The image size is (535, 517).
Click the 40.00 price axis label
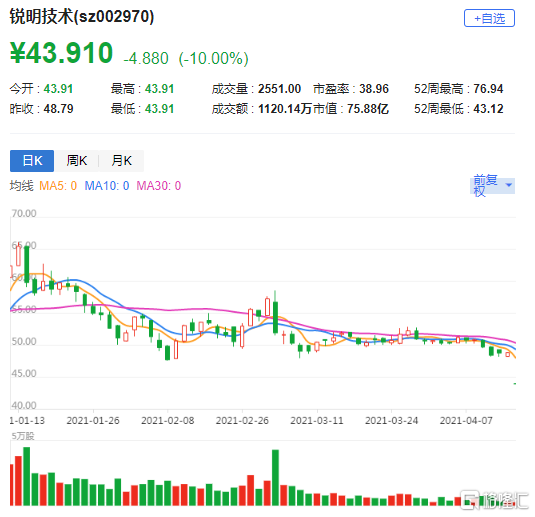24,405
